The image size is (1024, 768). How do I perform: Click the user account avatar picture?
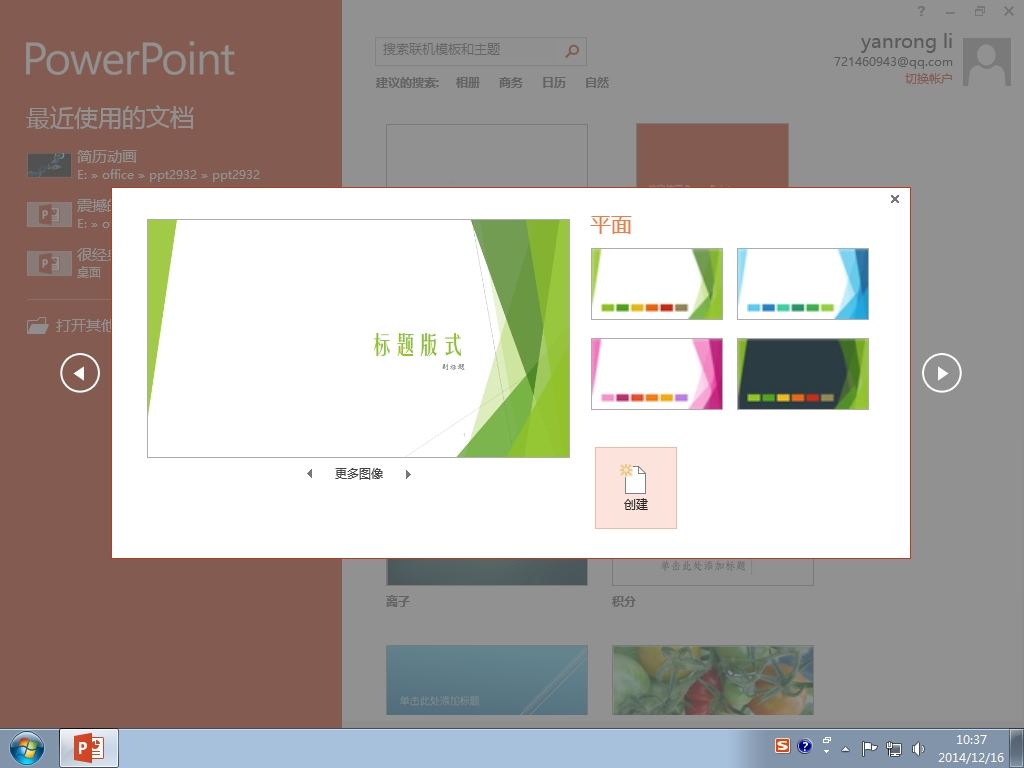click(x=987, y=61)
